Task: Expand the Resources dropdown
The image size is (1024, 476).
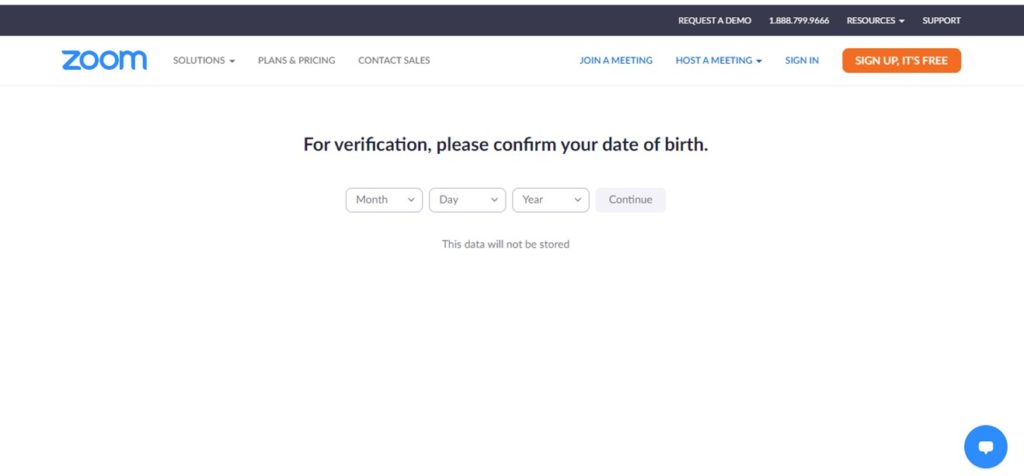Action: (x=875, y=20)
